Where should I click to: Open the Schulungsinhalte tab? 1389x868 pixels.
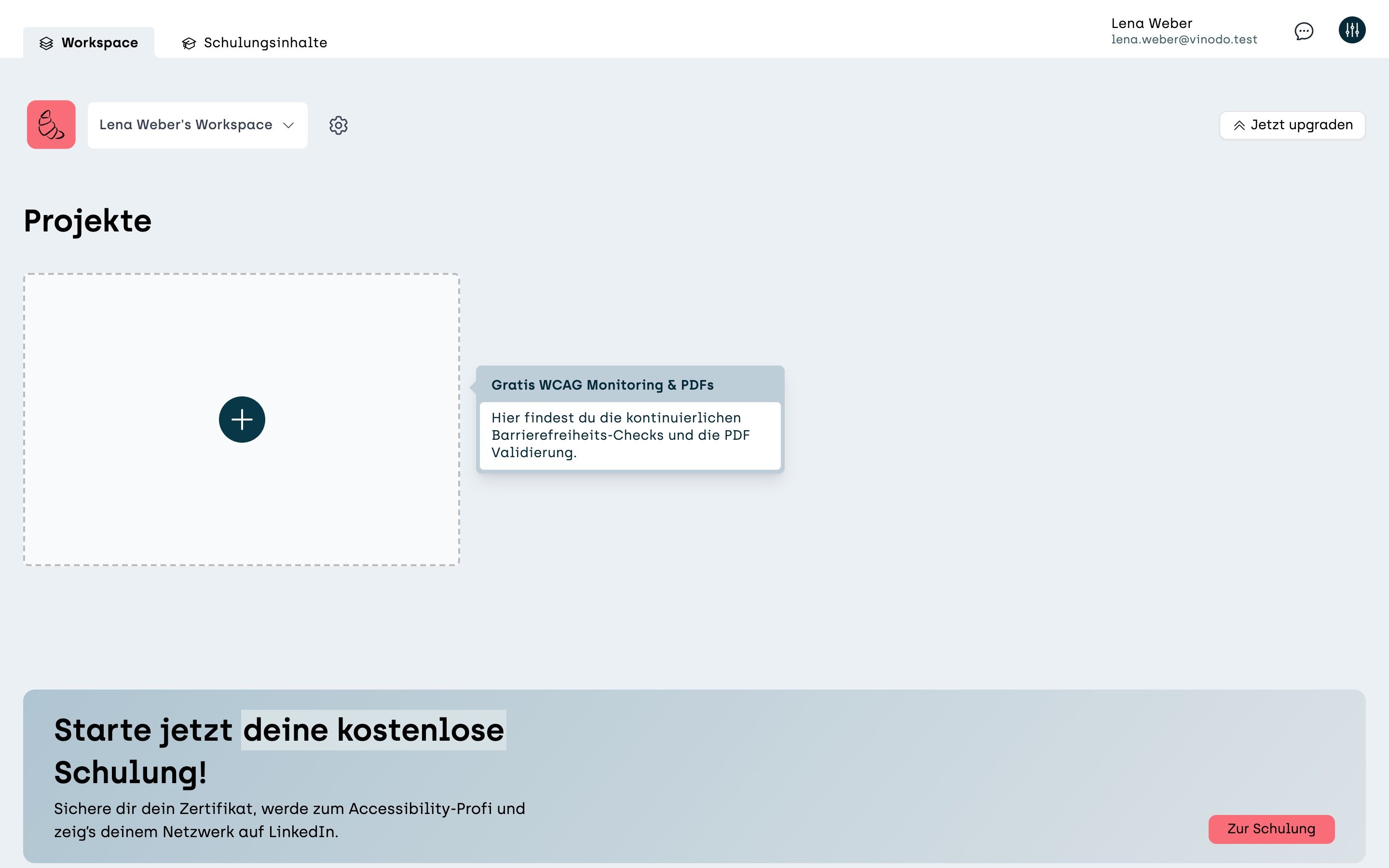(254, 42)
